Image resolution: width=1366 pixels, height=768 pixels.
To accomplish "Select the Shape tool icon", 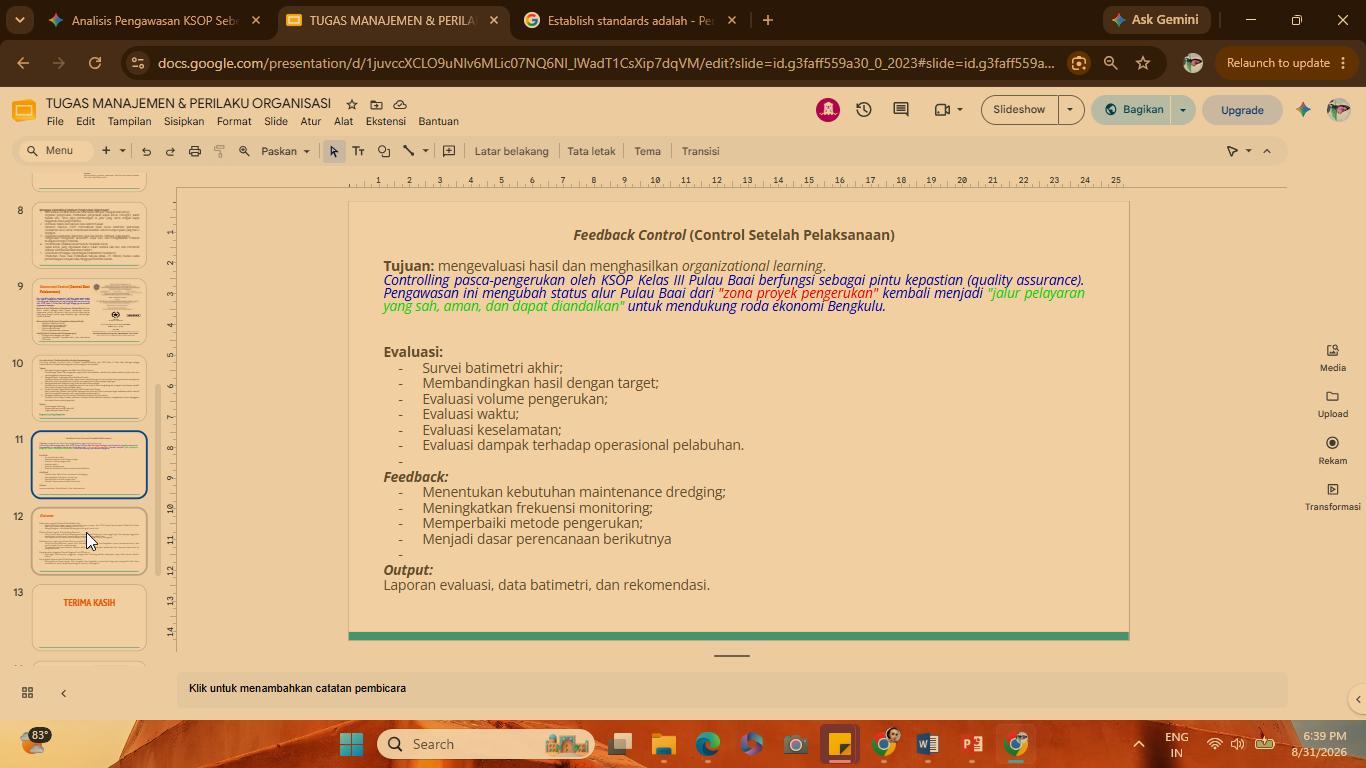I will tap(384, 151).
